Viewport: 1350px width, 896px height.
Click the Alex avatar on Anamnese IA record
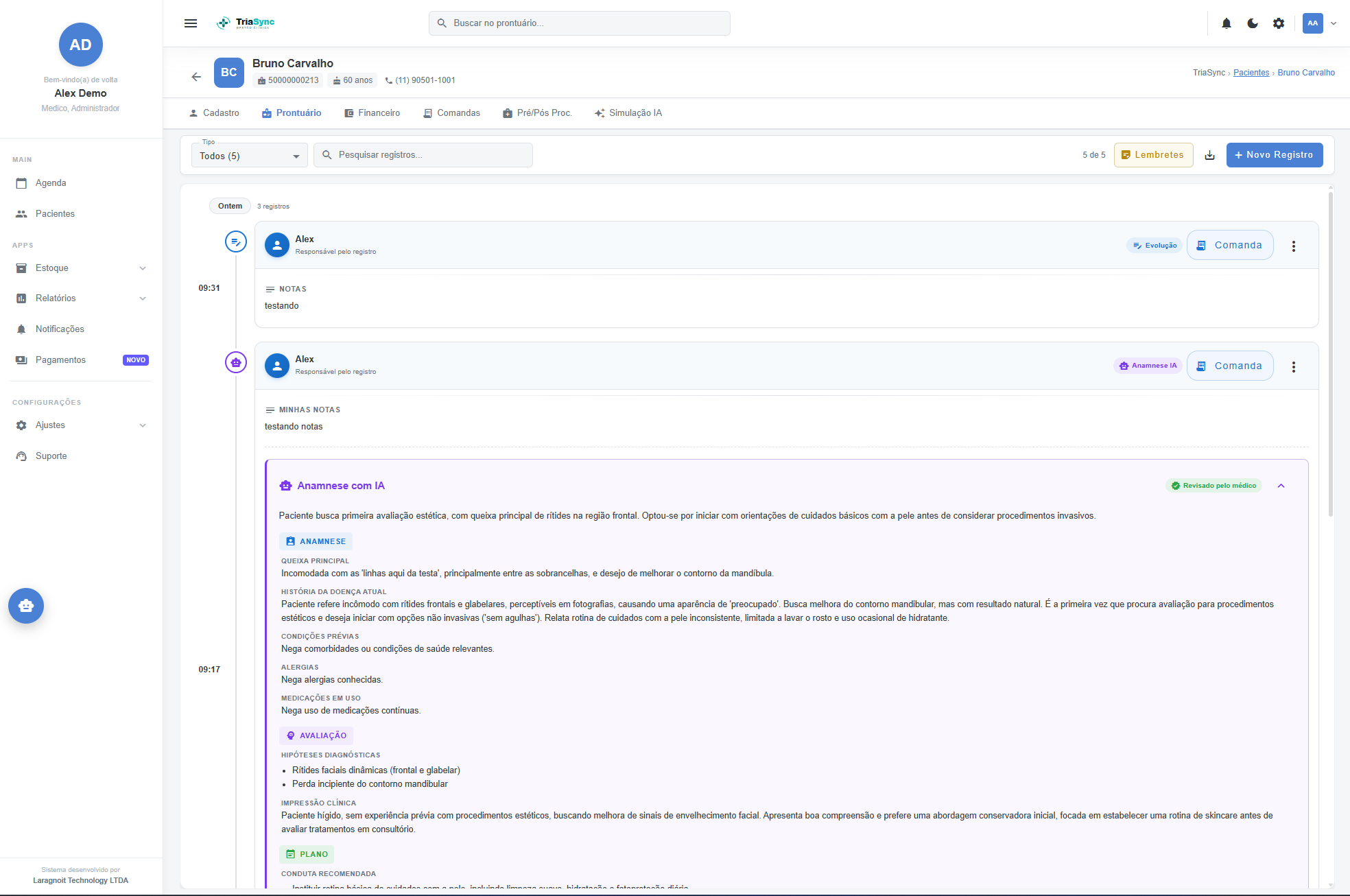[x=277, y=366]
